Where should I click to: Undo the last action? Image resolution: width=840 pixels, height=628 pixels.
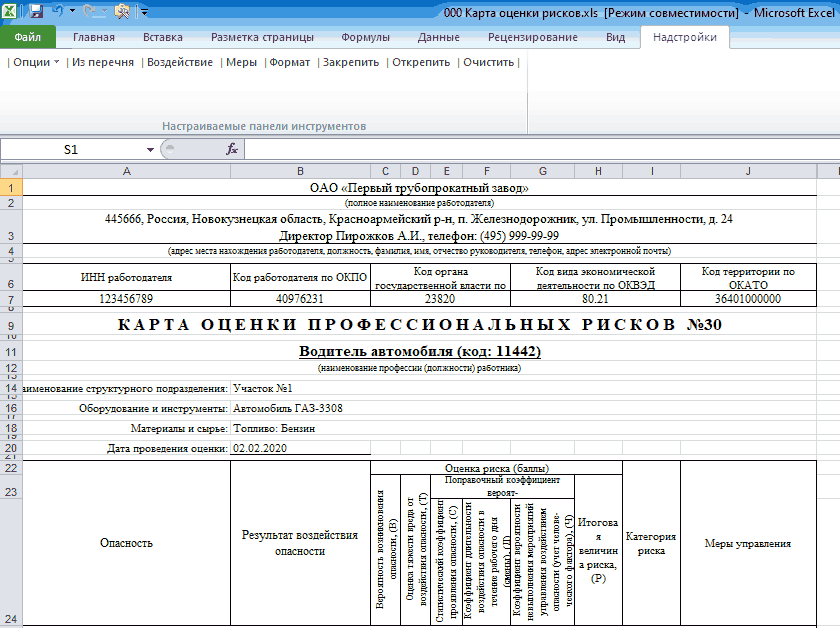[x=58, y=11]
